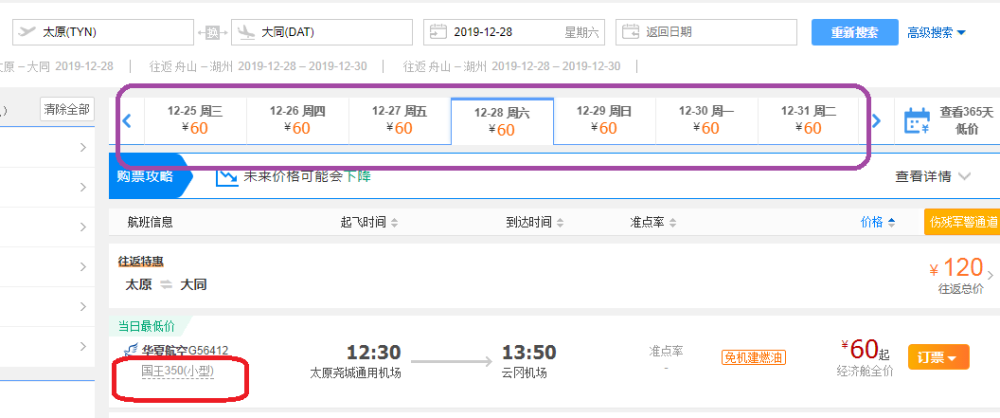
Task: Click the calendar icon in return date field
Action: point(630,32)
